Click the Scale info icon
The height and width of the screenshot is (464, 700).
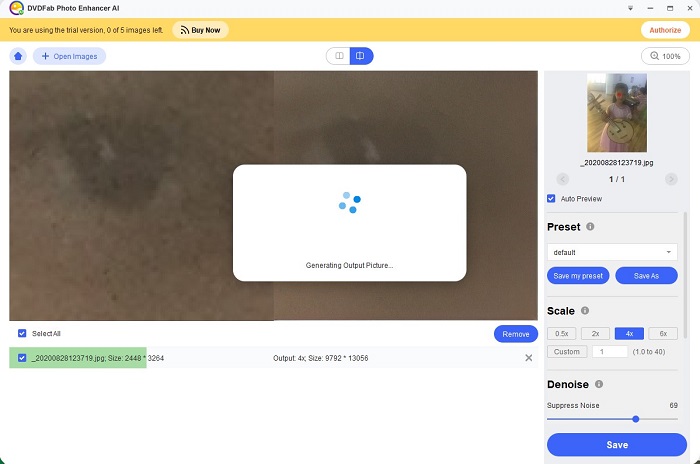click(585, 311)
